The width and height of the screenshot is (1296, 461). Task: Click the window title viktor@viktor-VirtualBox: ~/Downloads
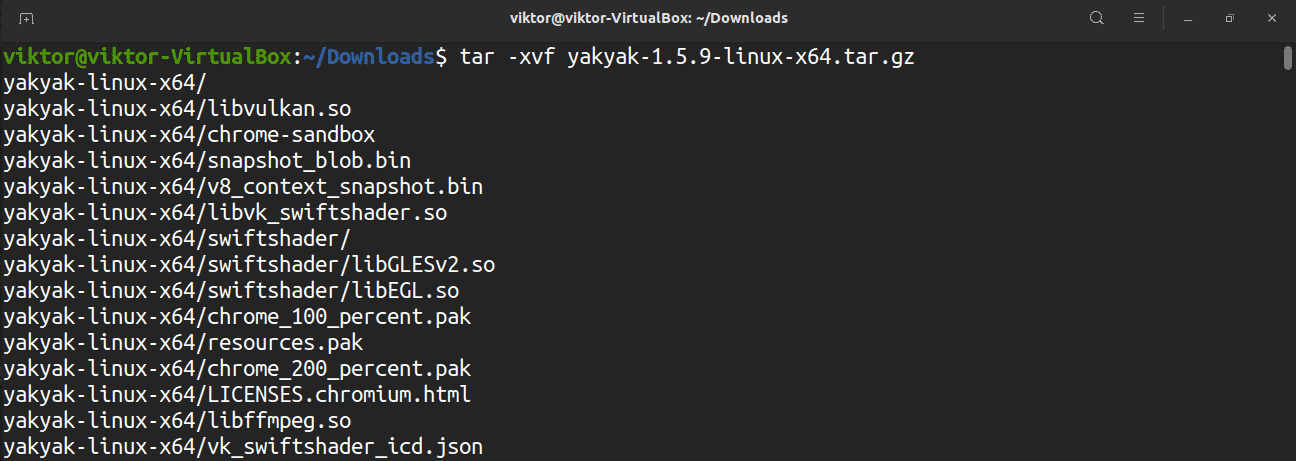coord(647,18)
